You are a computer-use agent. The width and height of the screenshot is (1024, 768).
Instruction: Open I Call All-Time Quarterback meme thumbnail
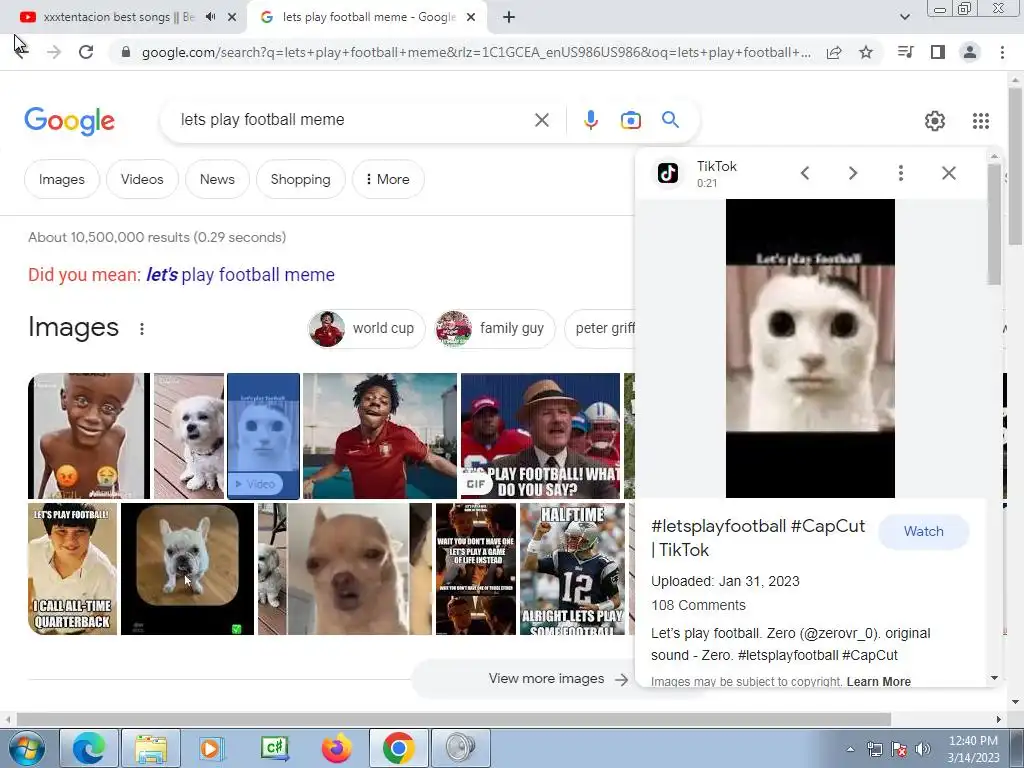(72, 569)
